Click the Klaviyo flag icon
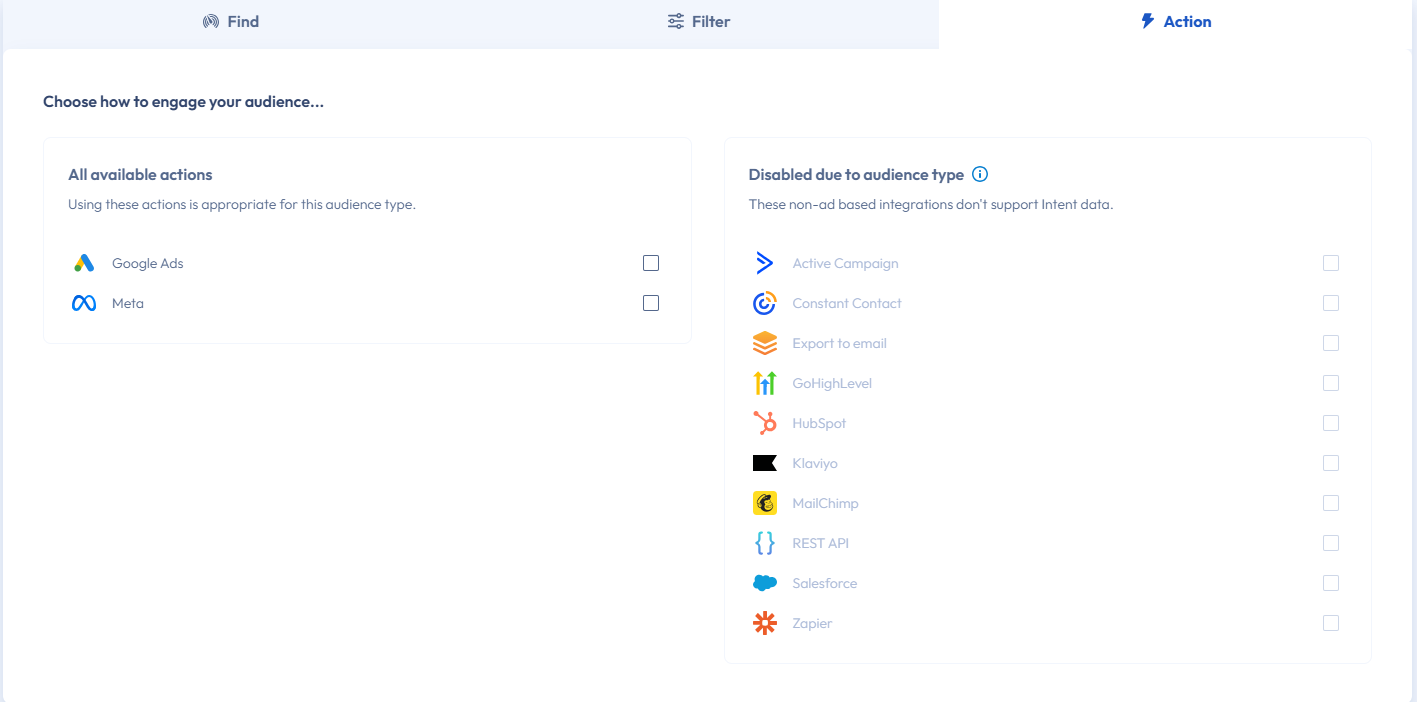The height and width of the screenshot is (702, 1417). pyautogui.click(x=765, y=463)
